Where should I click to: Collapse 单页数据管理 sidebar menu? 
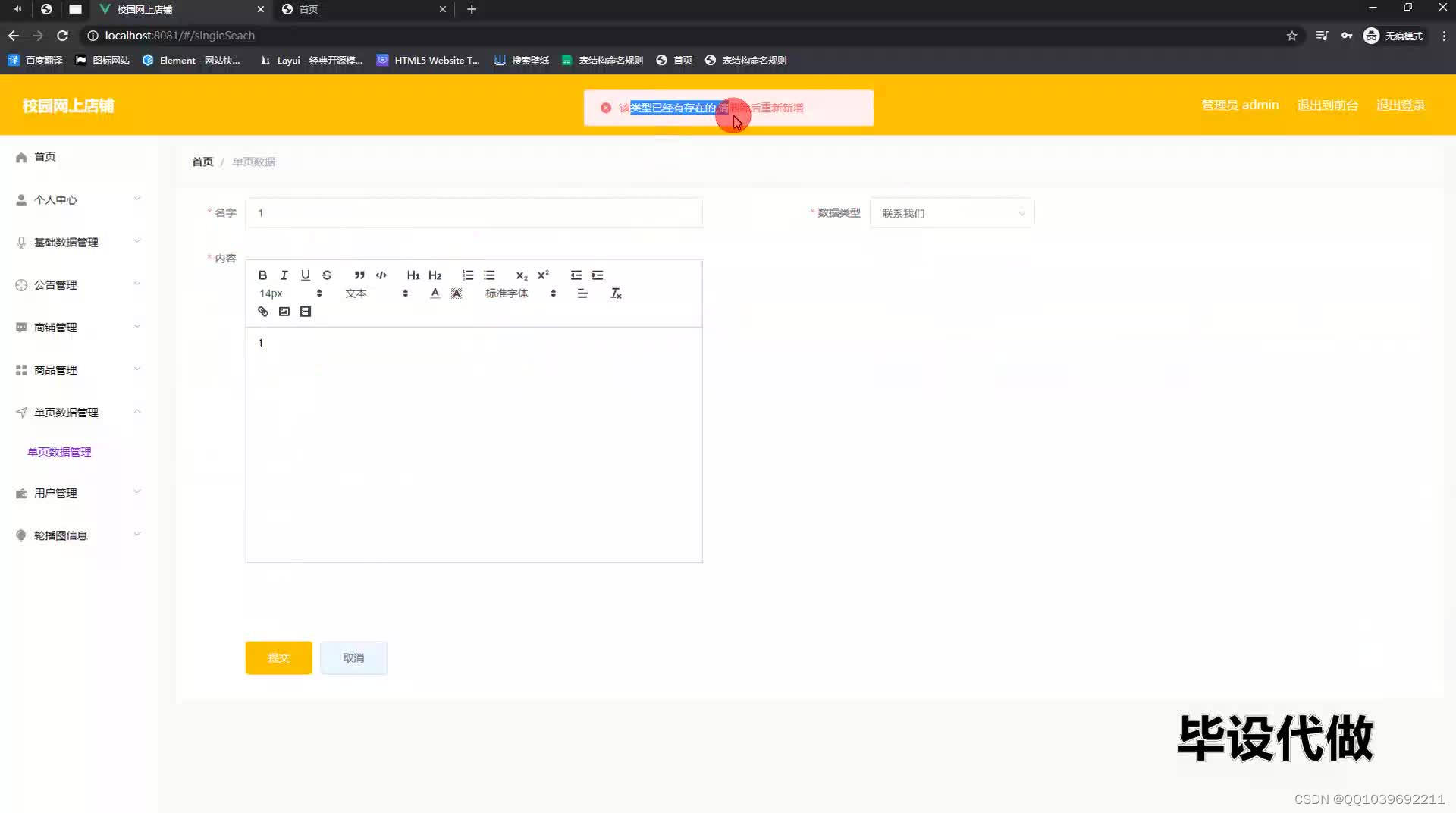[78, 413]
